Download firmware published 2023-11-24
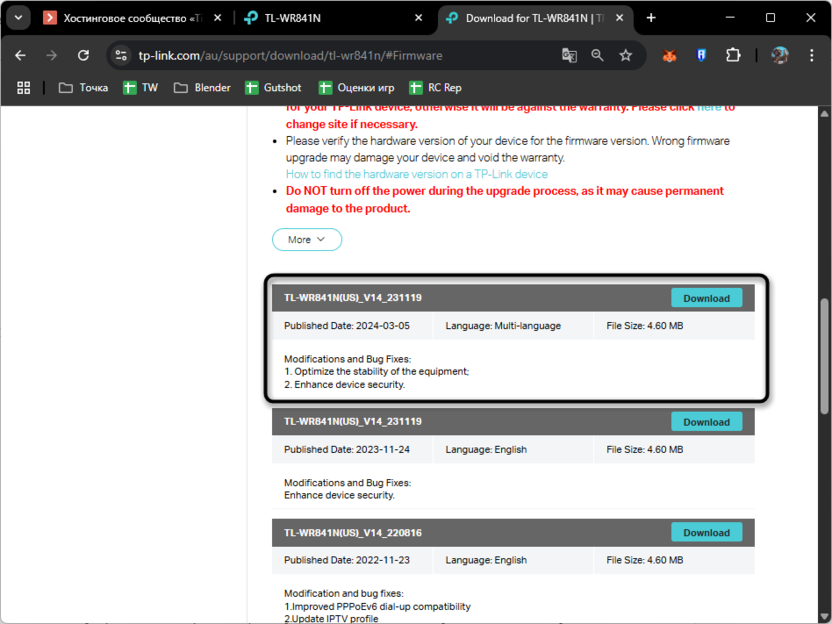Viewport: 832px width, 624px height. coord(706,422)
